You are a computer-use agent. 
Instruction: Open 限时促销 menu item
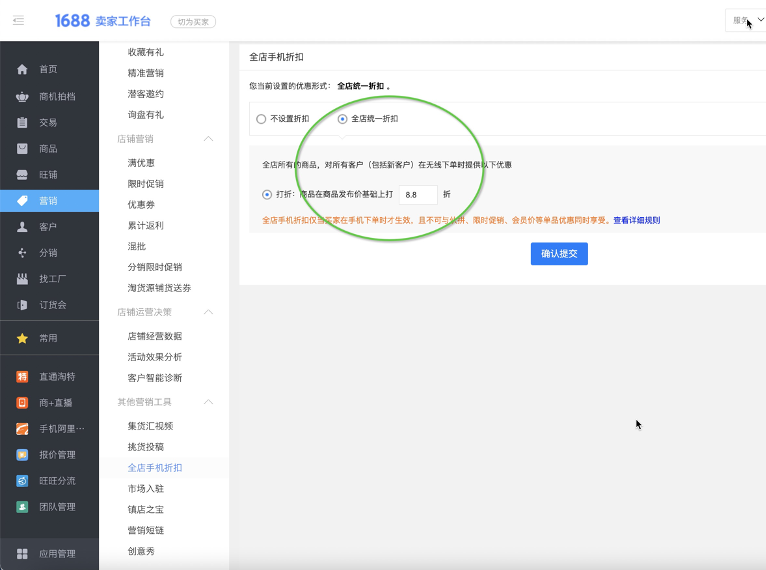pyautogui.click(x=146, y=184)
